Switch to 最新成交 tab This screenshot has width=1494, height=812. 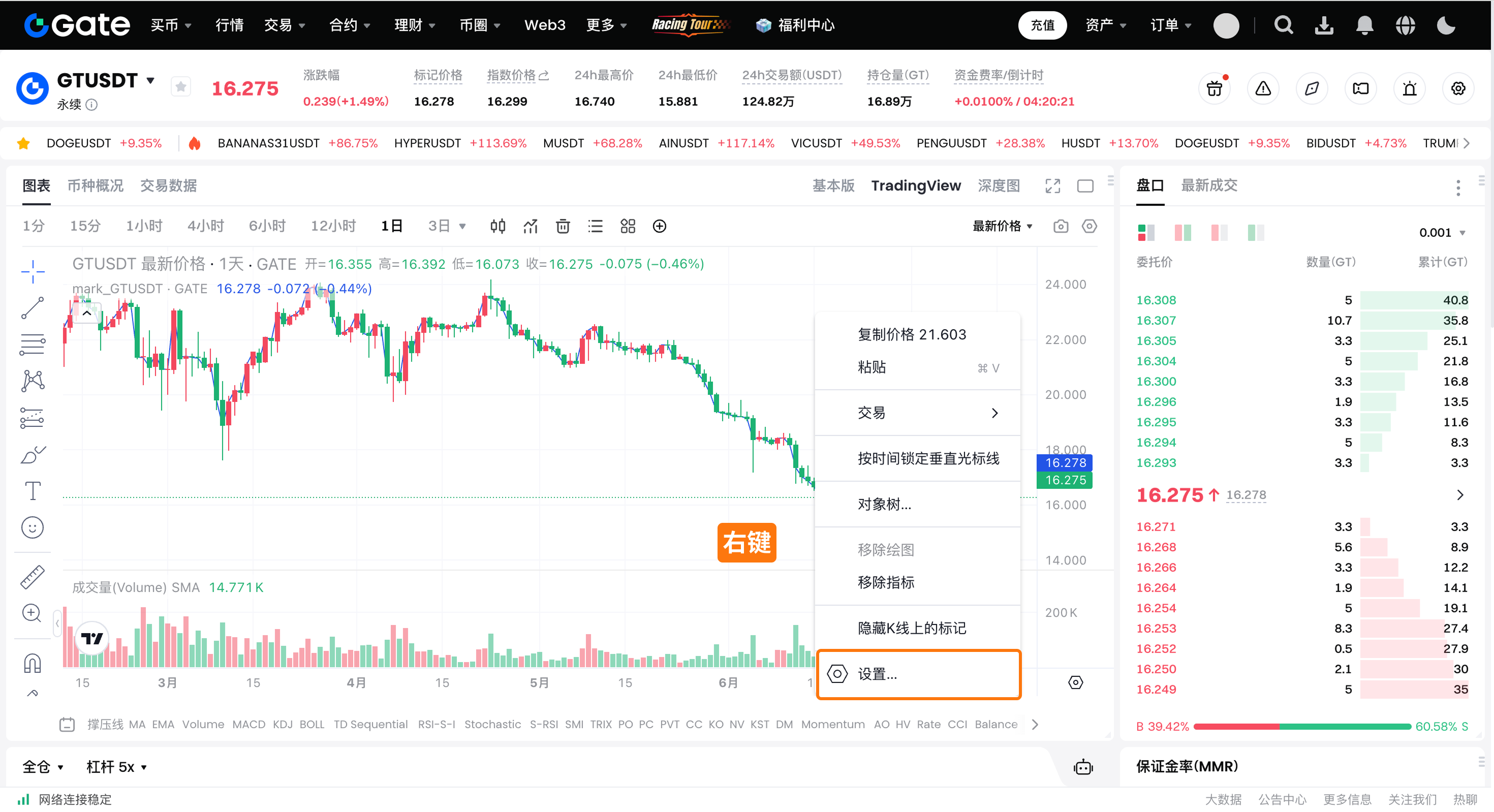coord(1208,185)
